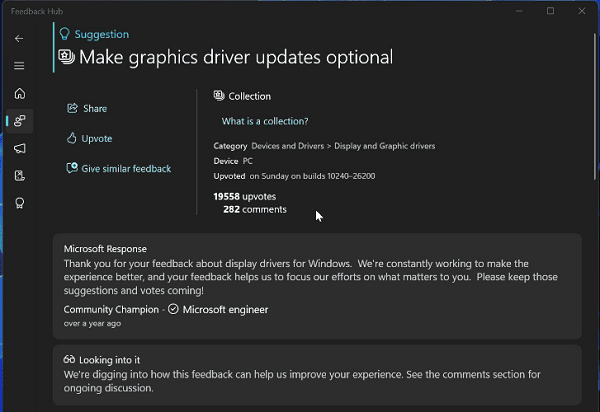
Task: Go back using the back arrow
Action: coord(19,39)
